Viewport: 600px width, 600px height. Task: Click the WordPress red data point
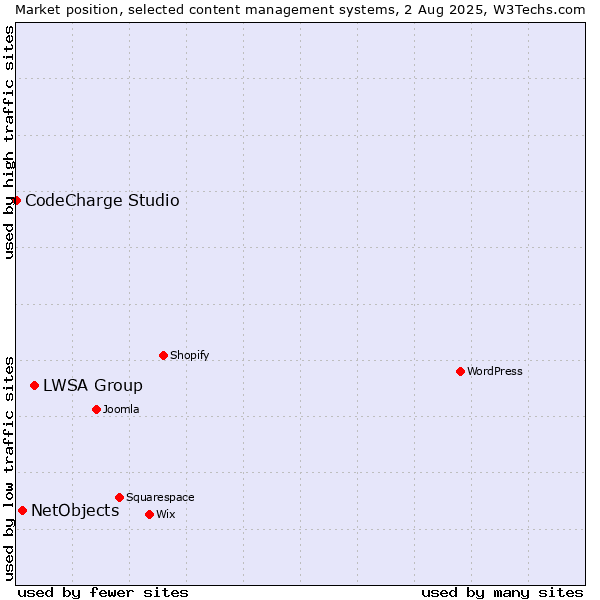pos(460,371)
